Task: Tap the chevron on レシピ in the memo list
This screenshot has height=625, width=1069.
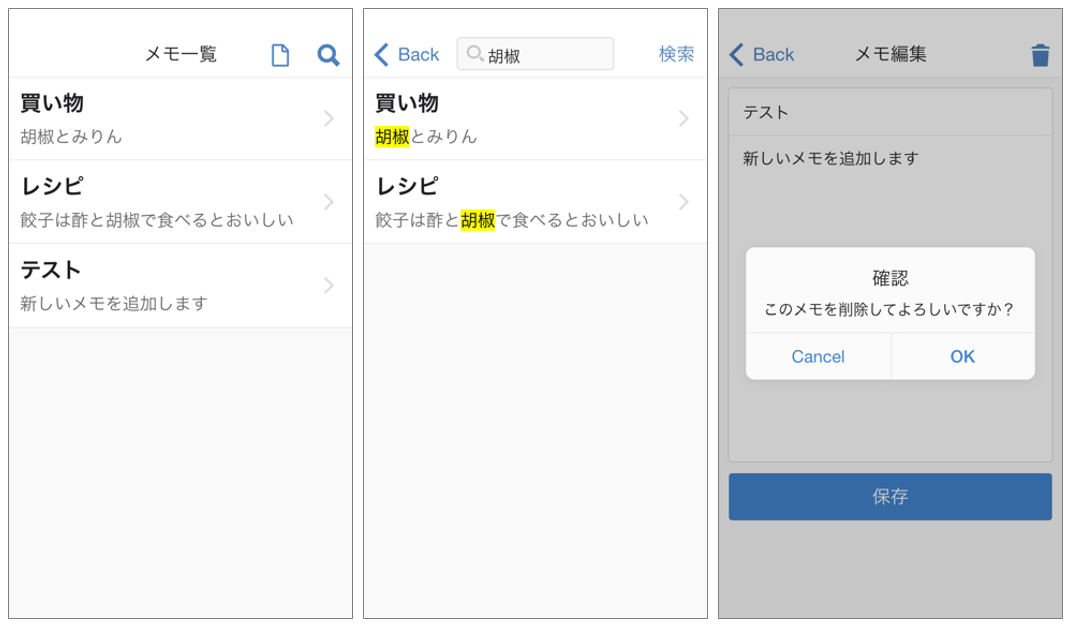Action: [x=329, y=202]
